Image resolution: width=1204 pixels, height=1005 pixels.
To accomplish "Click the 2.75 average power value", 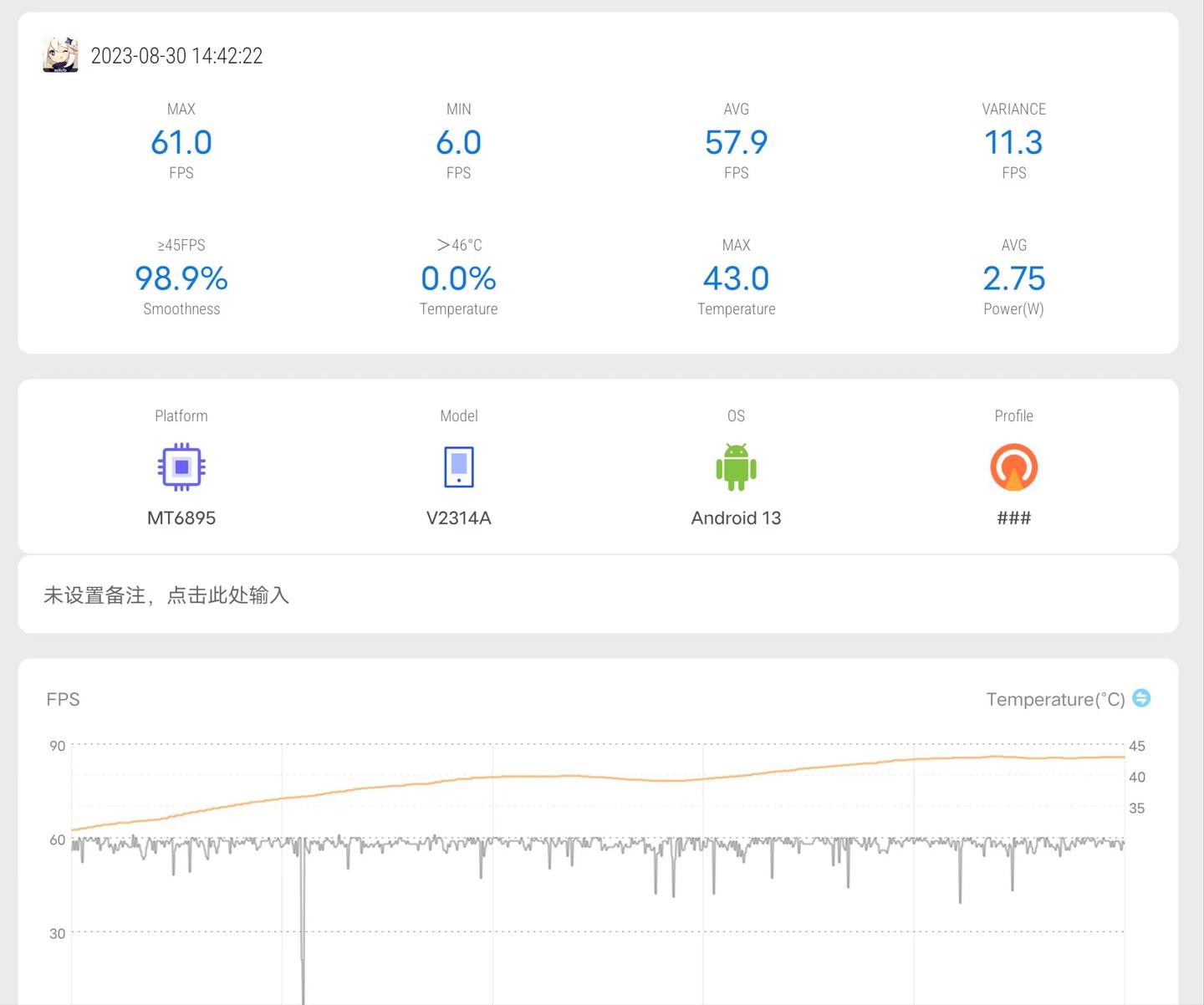I will coord(1013,278).
